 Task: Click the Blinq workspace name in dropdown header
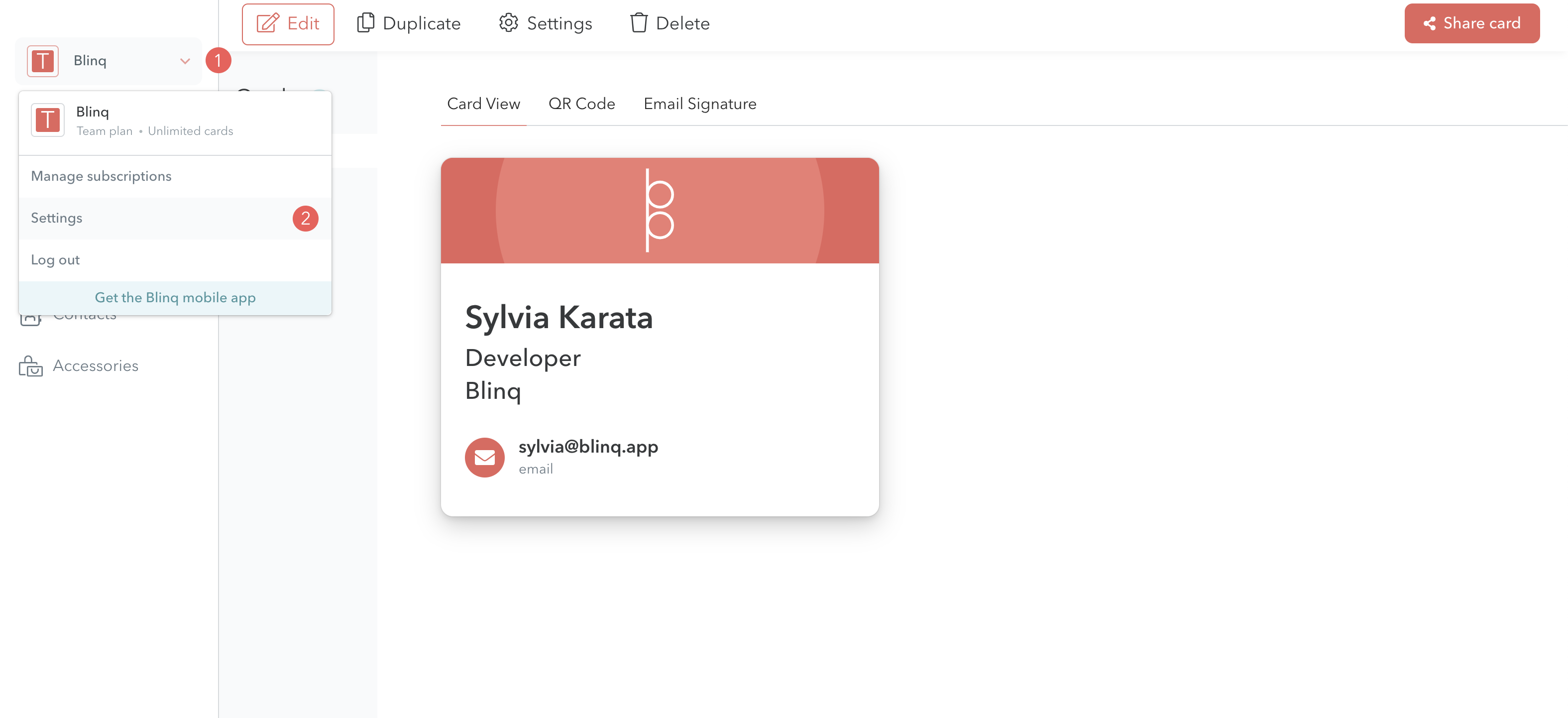point(93,112)
